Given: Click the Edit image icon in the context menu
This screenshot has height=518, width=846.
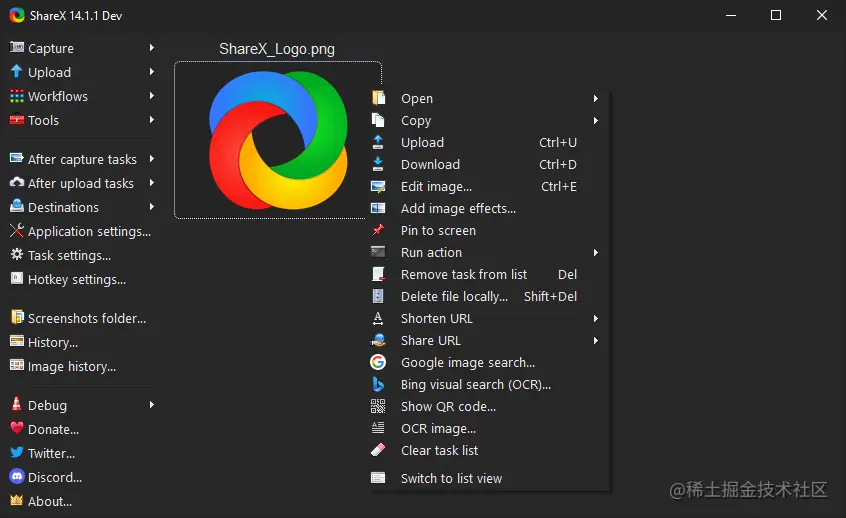Looking at the screenshot, I should [378, 186].
